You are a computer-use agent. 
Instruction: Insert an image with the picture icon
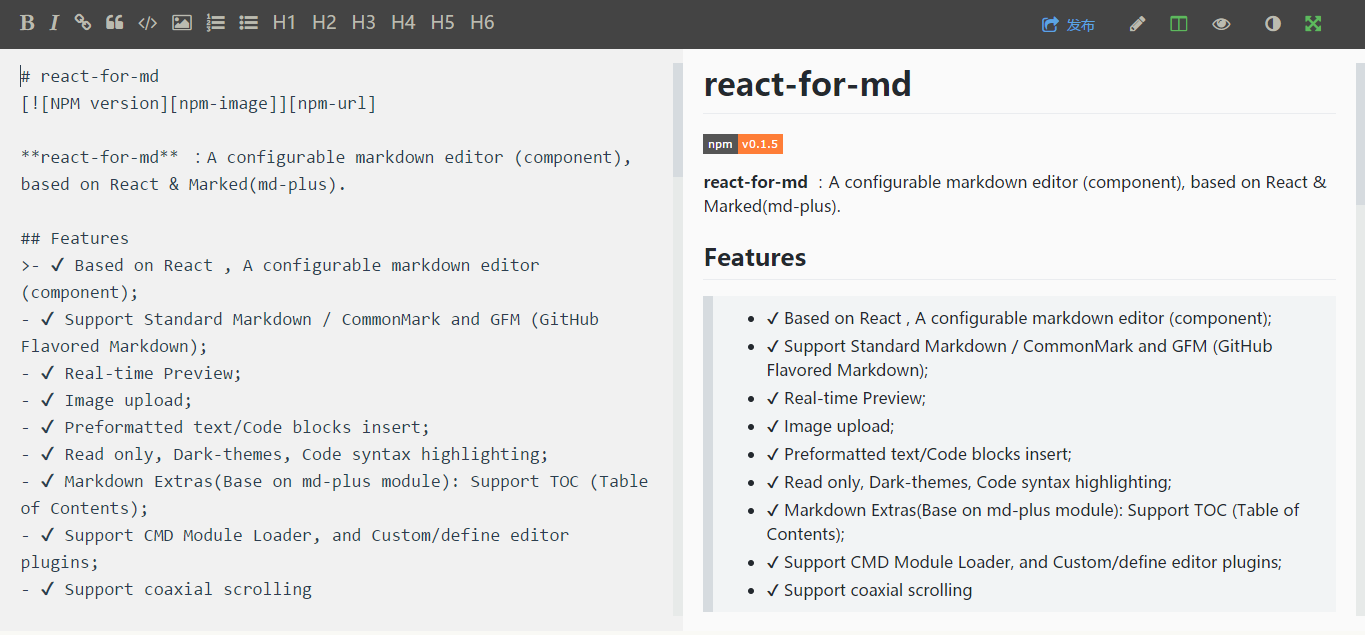(182, 23)
